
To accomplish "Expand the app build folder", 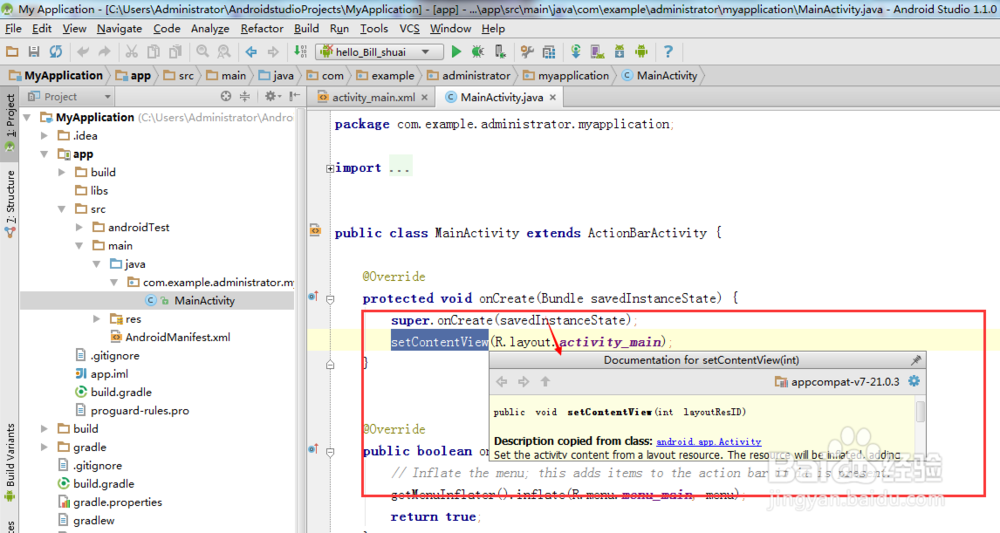I will pyautogui.click(x=61, y=172).
